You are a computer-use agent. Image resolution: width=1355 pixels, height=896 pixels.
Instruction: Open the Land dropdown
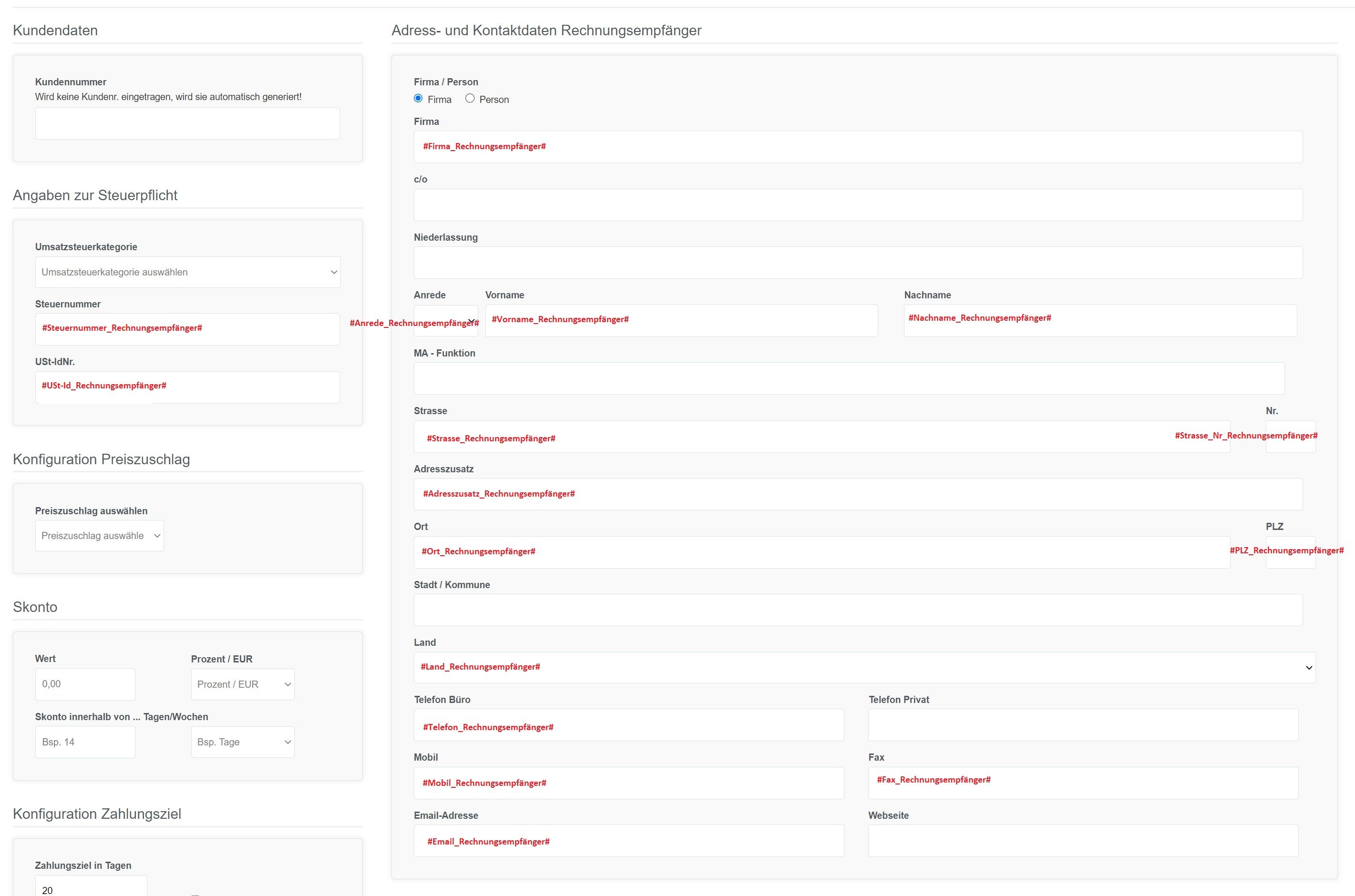865,667
